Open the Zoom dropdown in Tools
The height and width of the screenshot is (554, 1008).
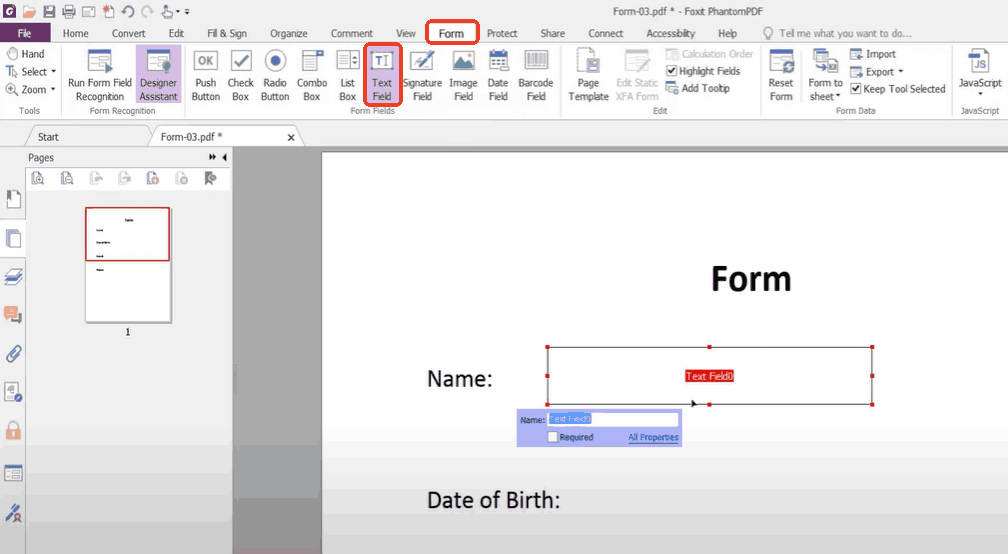coord(32,89)
